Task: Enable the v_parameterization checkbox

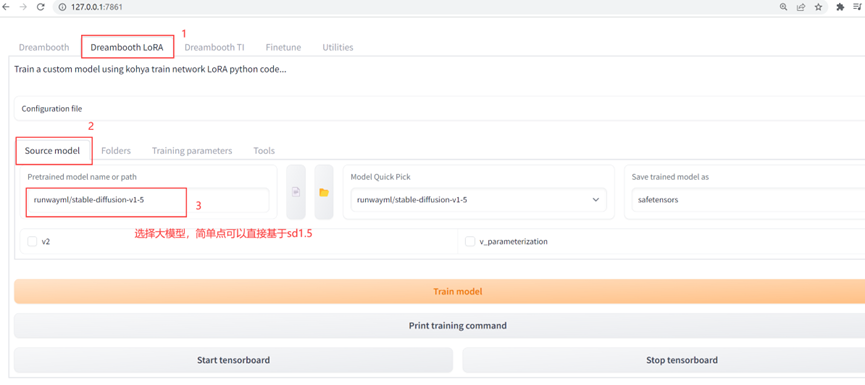Action: click(x=470, y=241)
